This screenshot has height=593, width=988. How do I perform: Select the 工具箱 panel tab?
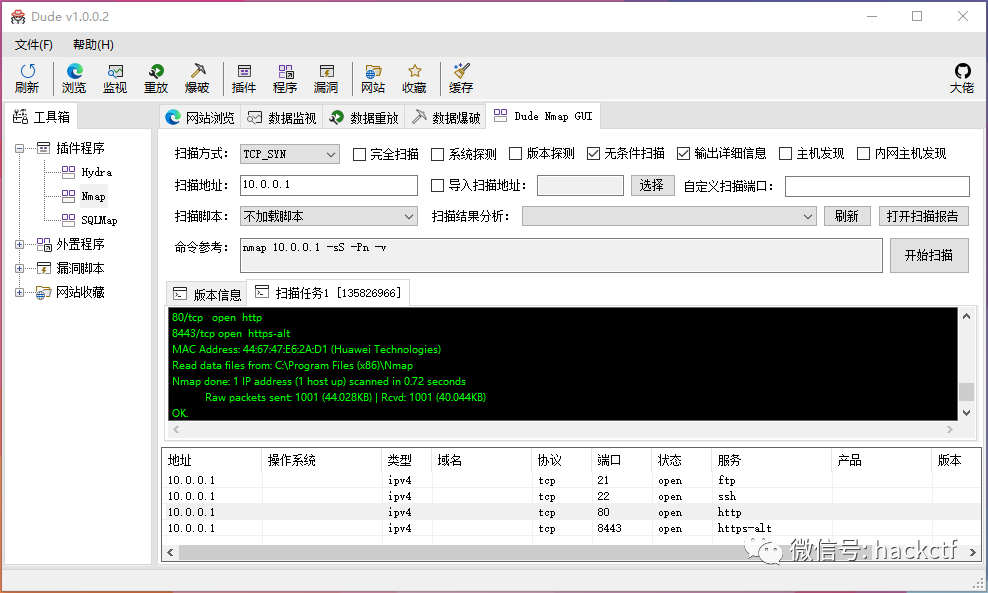click(42, 117)
